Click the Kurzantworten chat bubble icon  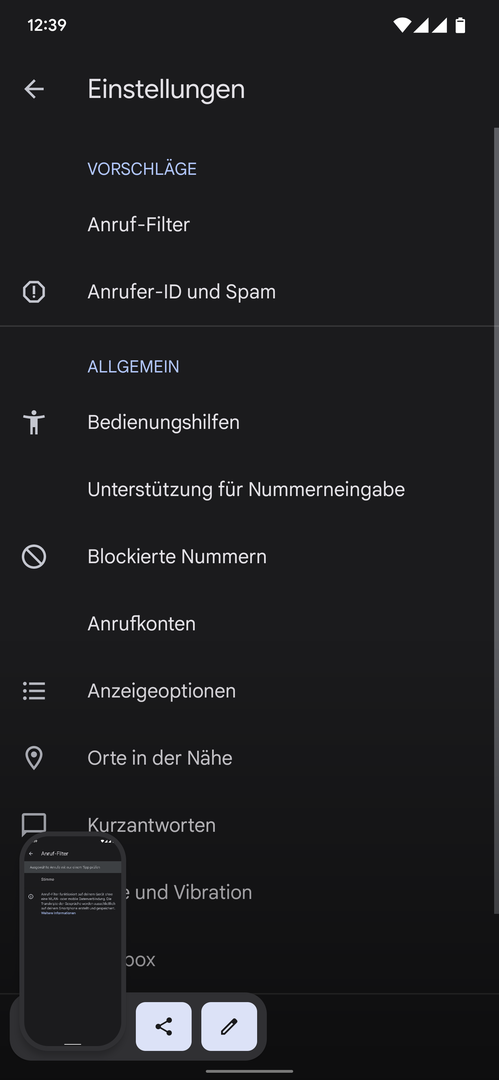[x=34, y=824]
